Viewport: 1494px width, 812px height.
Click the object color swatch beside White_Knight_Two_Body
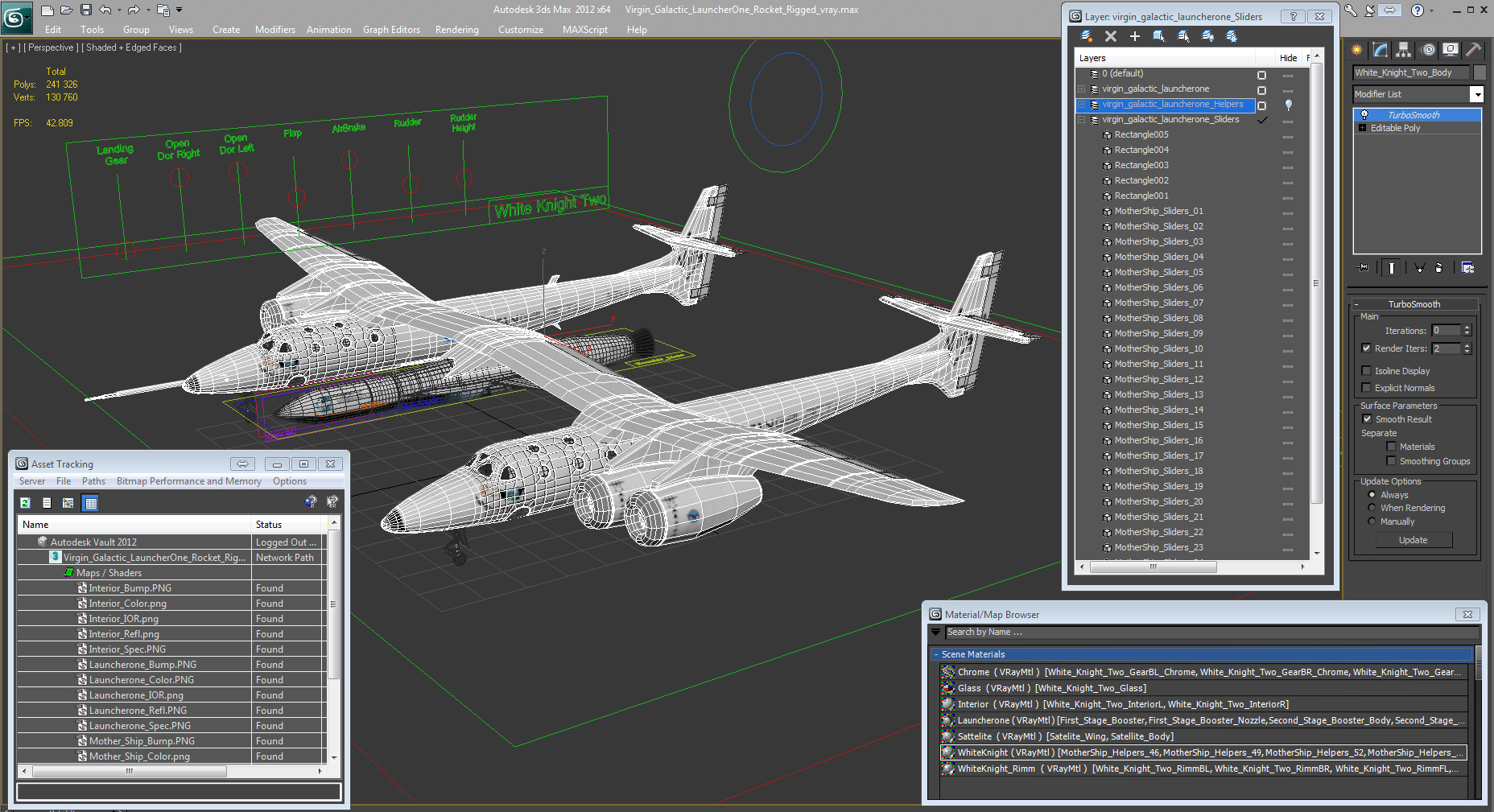[1480, 72]
